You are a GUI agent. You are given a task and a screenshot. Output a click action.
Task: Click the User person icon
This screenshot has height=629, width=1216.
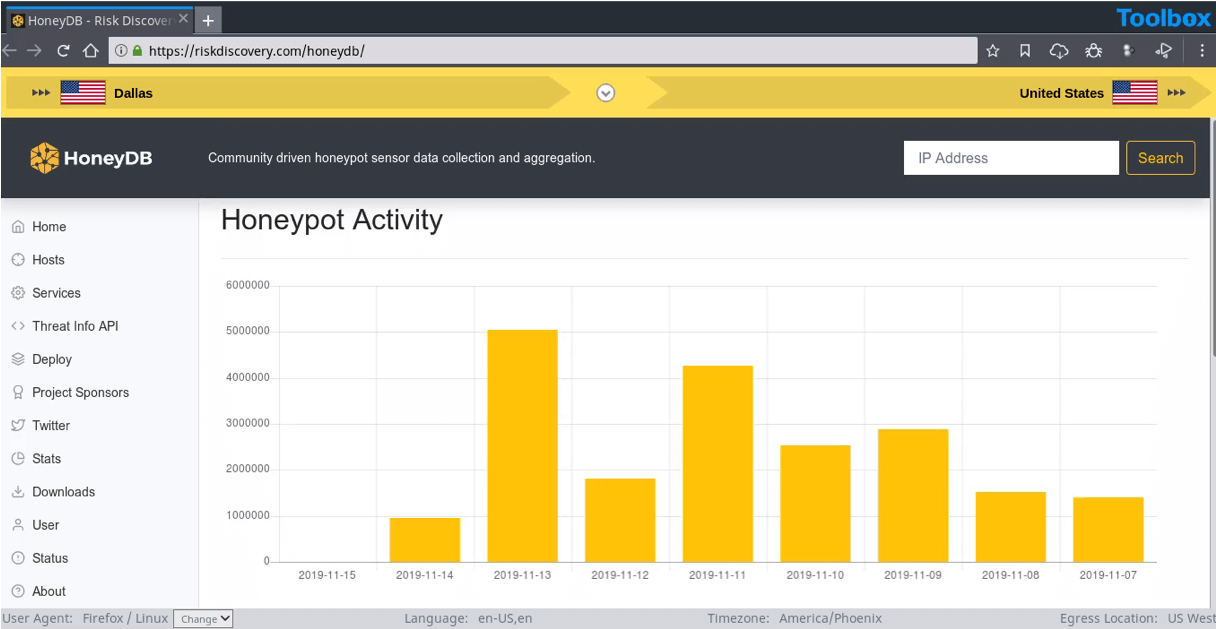pos(18,525)
